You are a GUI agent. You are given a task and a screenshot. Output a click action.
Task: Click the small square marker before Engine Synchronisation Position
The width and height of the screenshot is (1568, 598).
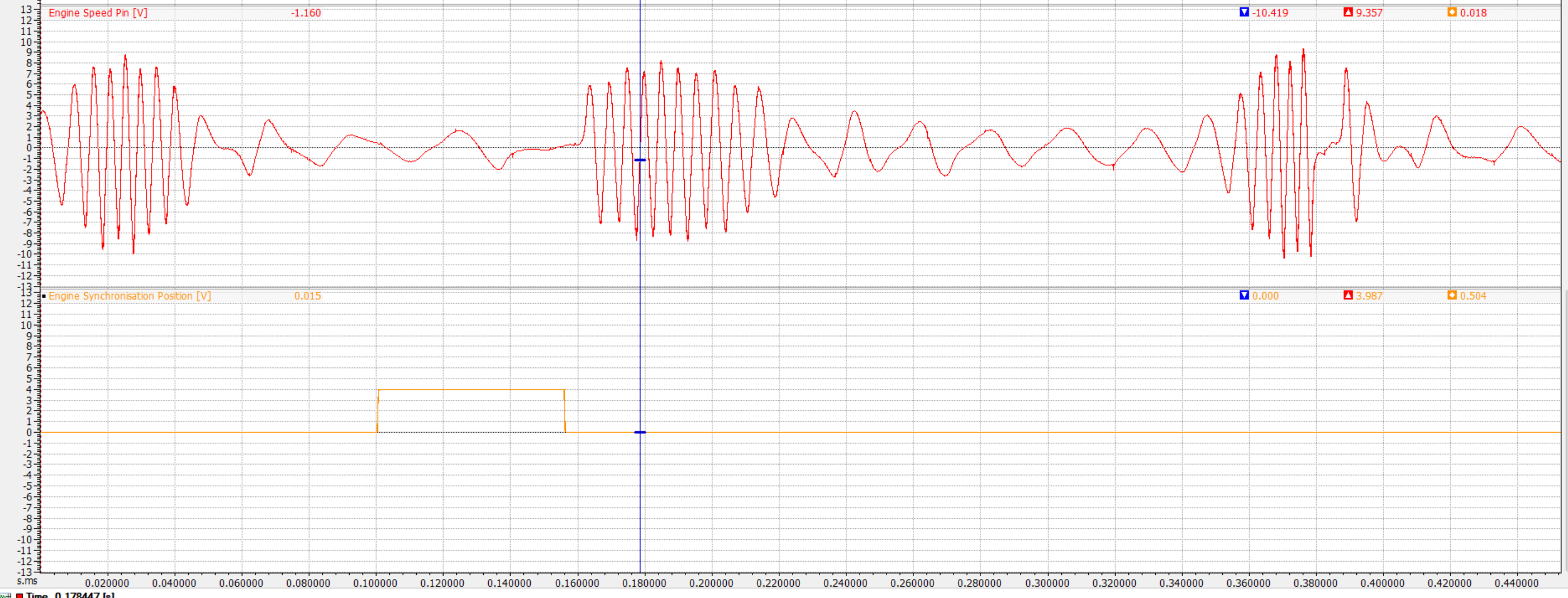tap(44, 296)
